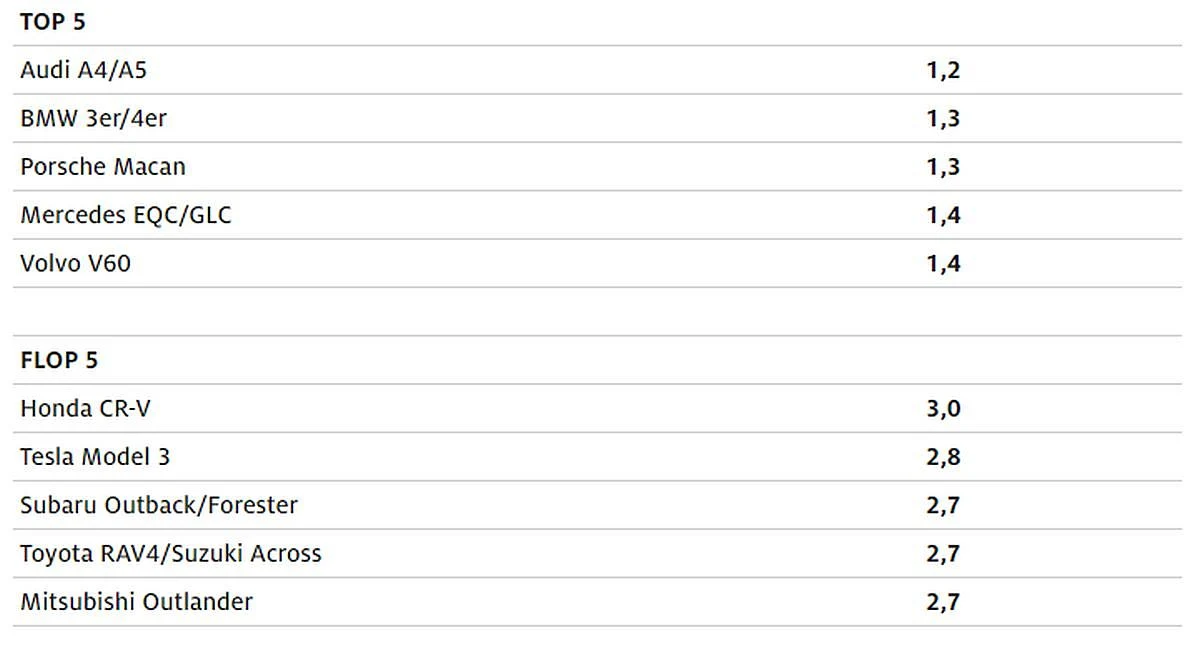Screen dimensions: 1200x668
Task: Select the 2,7 score beside Subaru Outback/Forester
Action: point(943,505)
